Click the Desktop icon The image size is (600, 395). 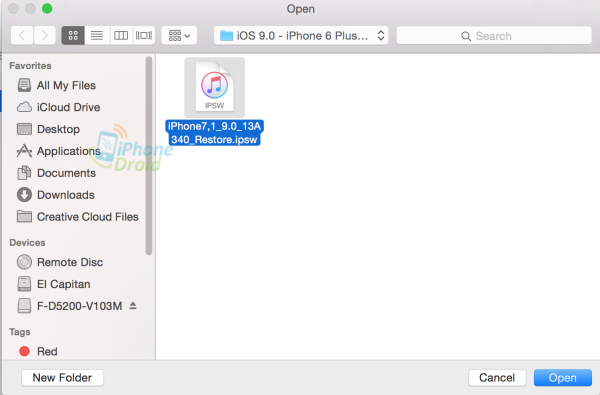point(24,129)
